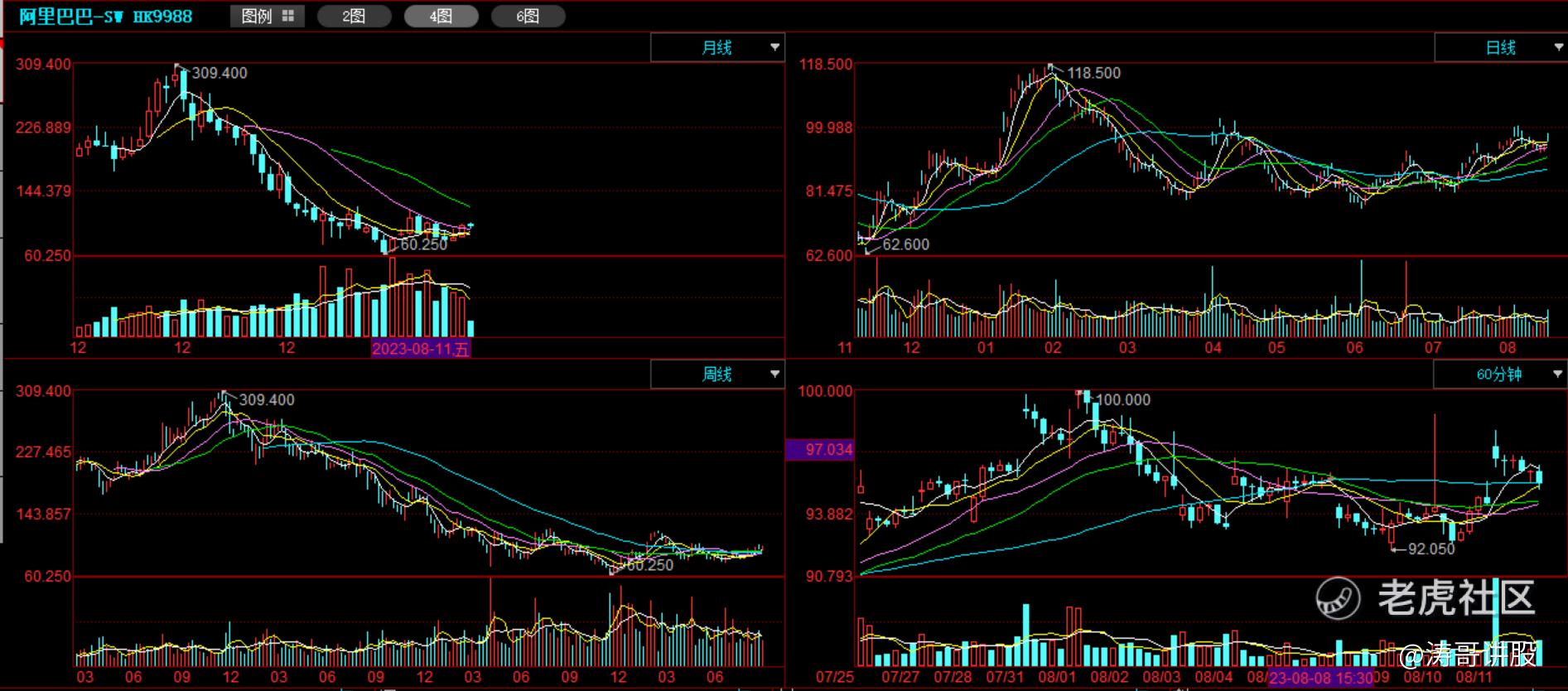Expand the 周线 period dropdown

click(717, 374)
